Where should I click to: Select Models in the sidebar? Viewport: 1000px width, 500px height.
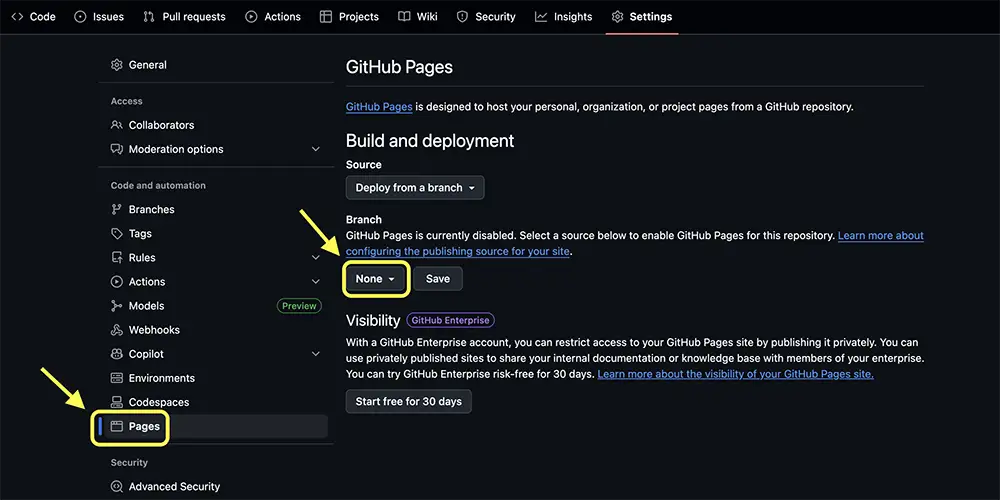click(x=147, y=306)
